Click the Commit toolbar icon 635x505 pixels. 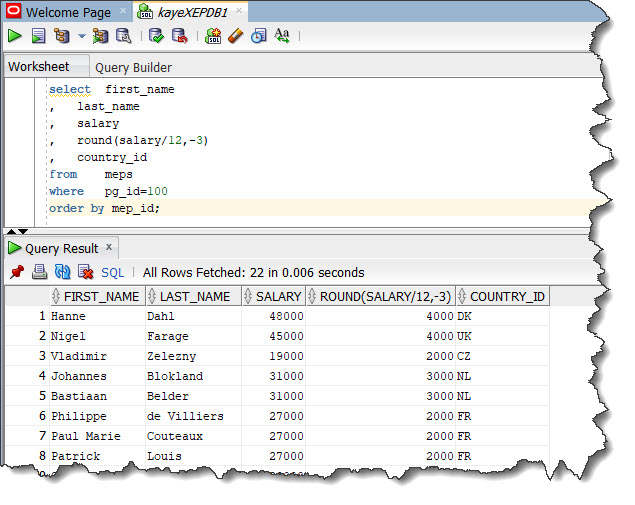coord(156,36)
